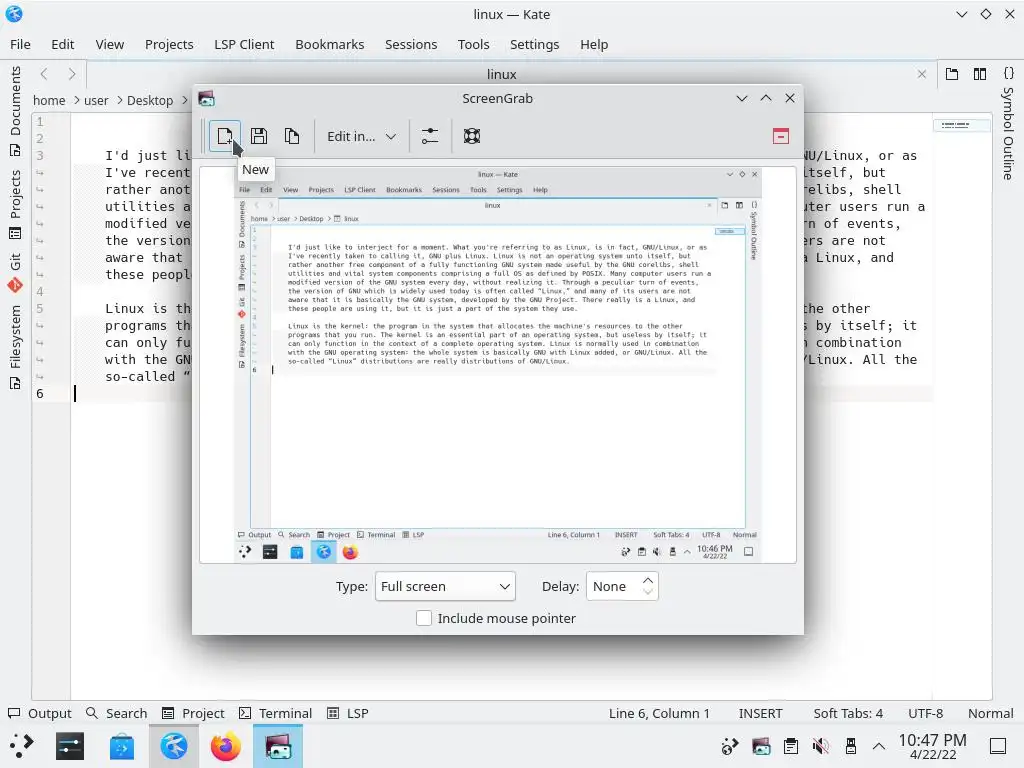Open the Project bottom panel

(x=193, y=713)
